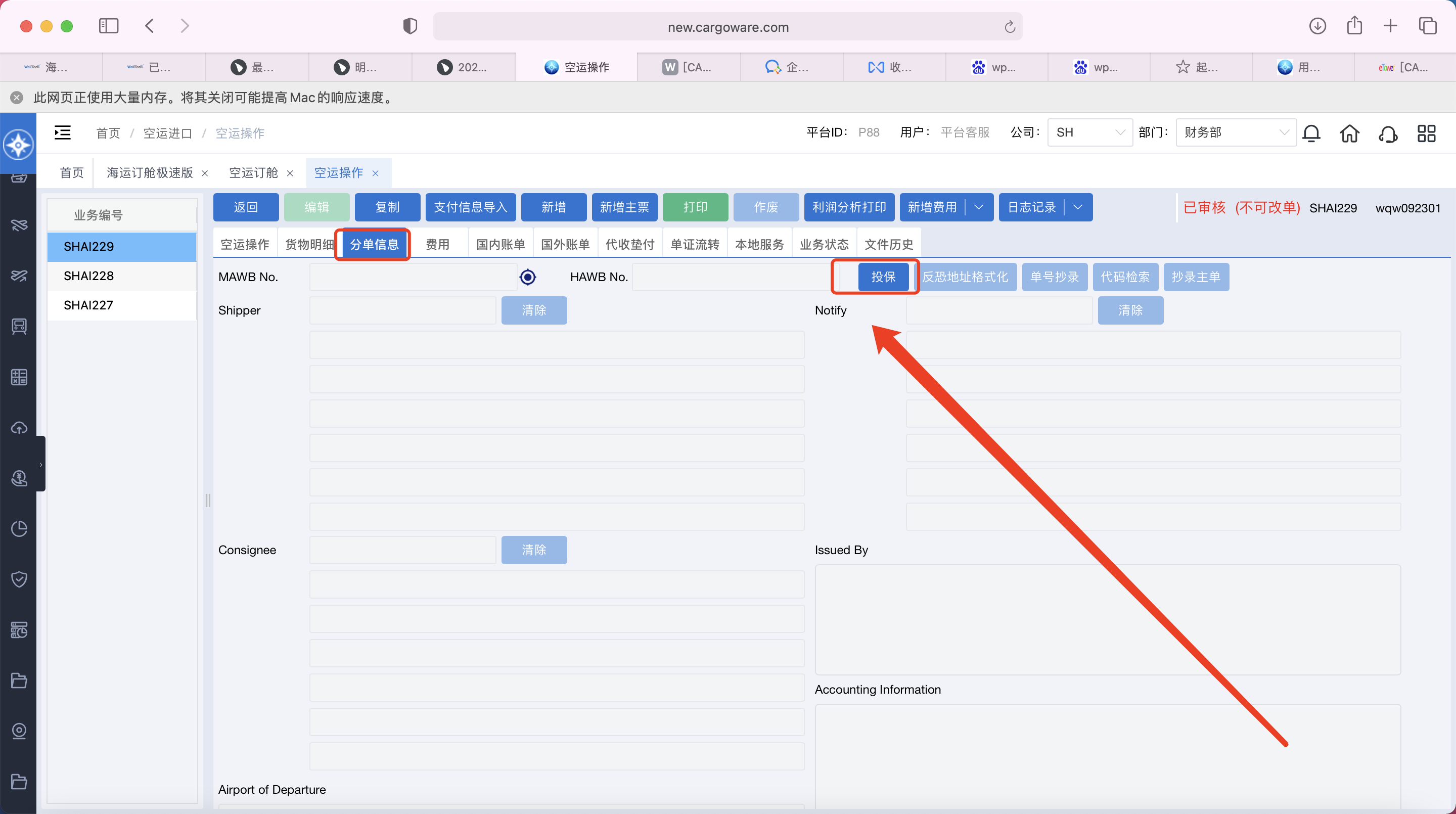Viewport: 1456px width, 814px height.
Task: Click the Safari address bar
Action: point(727,27)
